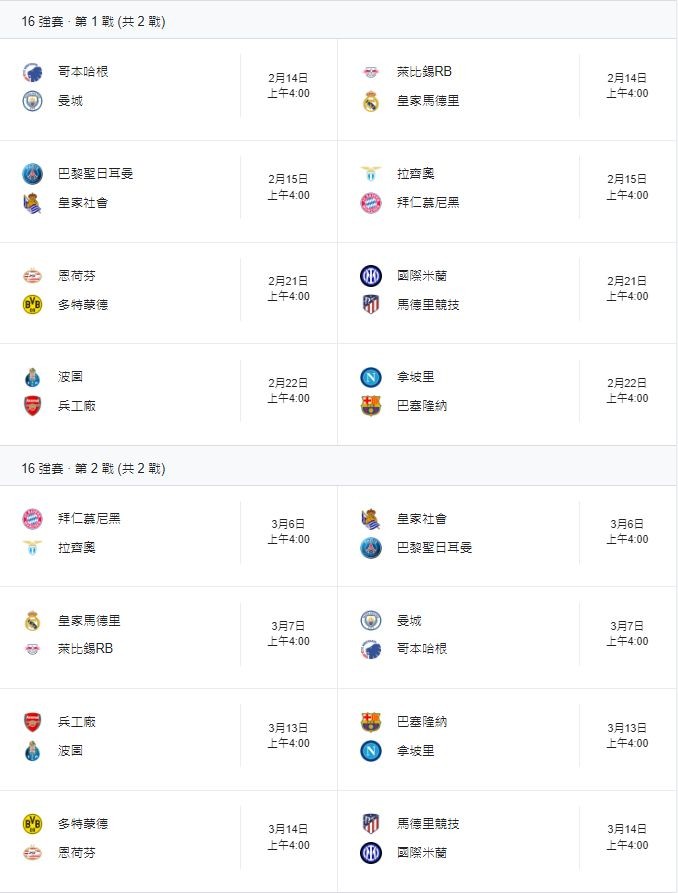The width and height of the screenshot is (678, 893).
Task: Click the Real Madrid crest in first leg
Action: (371, 101)
